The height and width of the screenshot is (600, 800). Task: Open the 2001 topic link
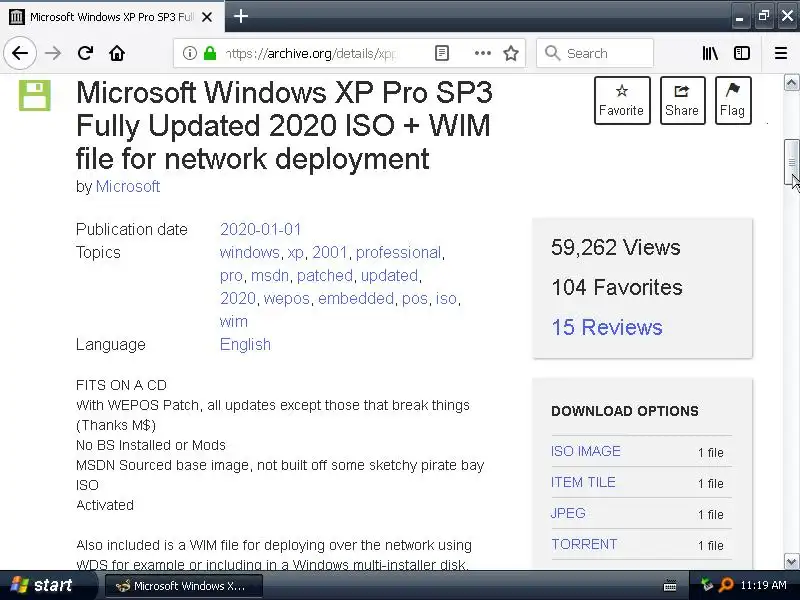point(330,253)
